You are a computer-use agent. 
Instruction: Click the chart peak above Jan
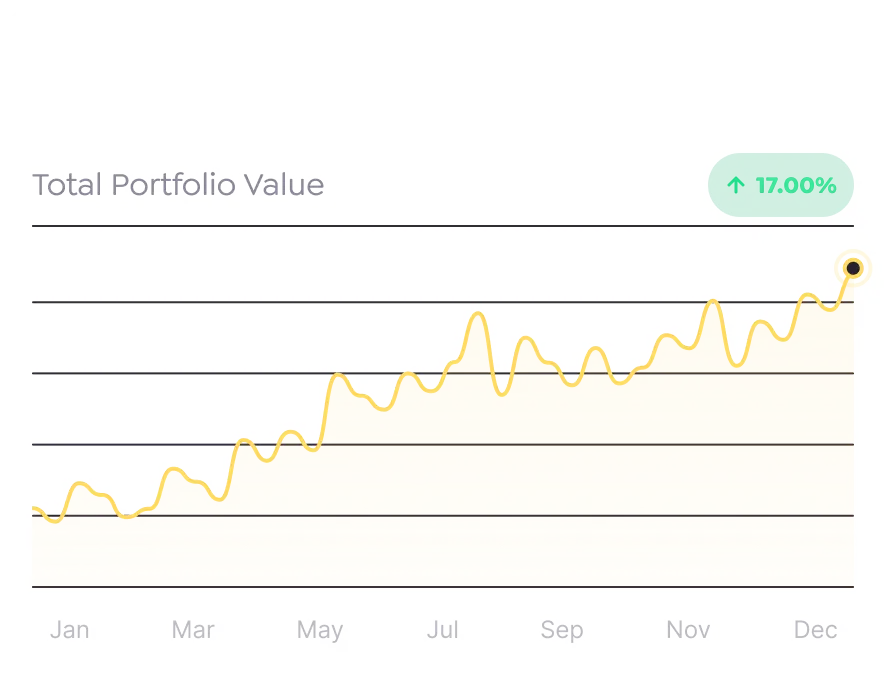pyautogui.click(x=80, y=485)
